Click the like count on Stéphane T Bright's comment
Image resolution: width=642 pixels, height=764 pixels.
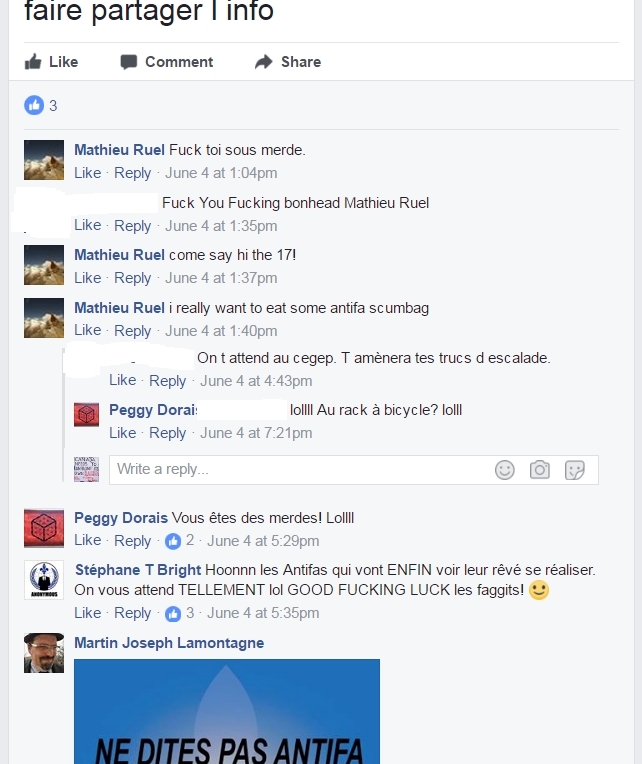tap(179, 613)
